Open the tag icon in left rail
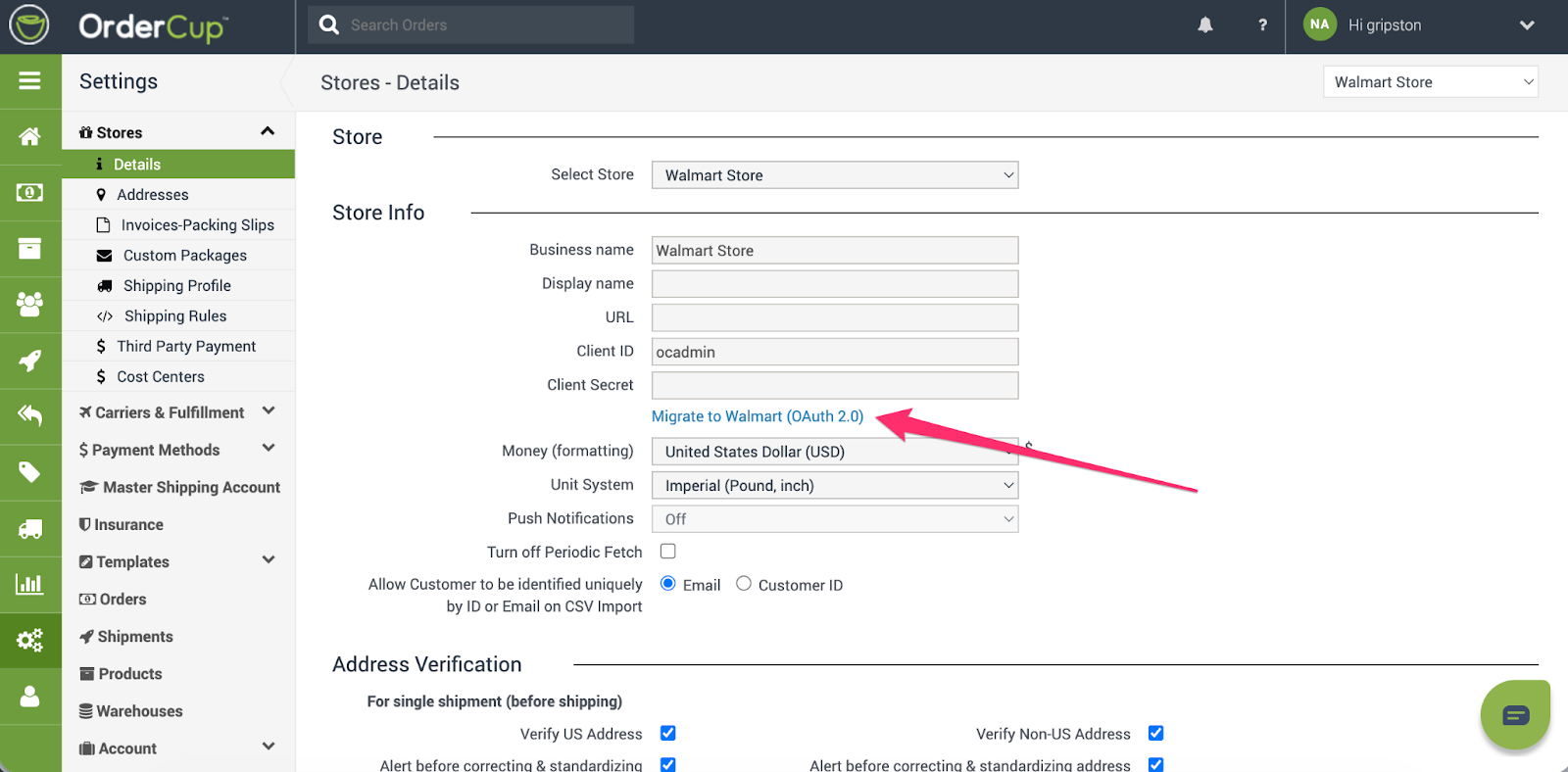1568x772 pixels. (x=29, y=472)
